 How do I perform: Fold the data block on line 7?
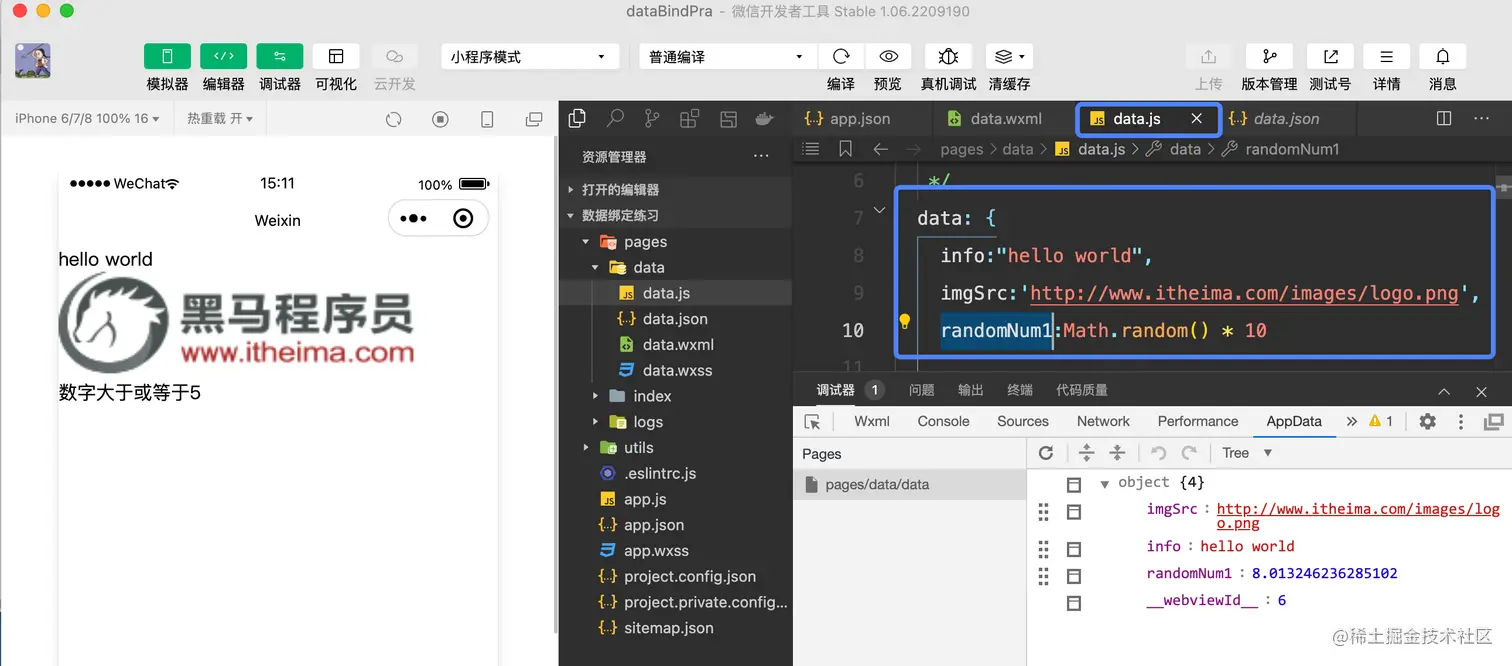pos(880,210)
